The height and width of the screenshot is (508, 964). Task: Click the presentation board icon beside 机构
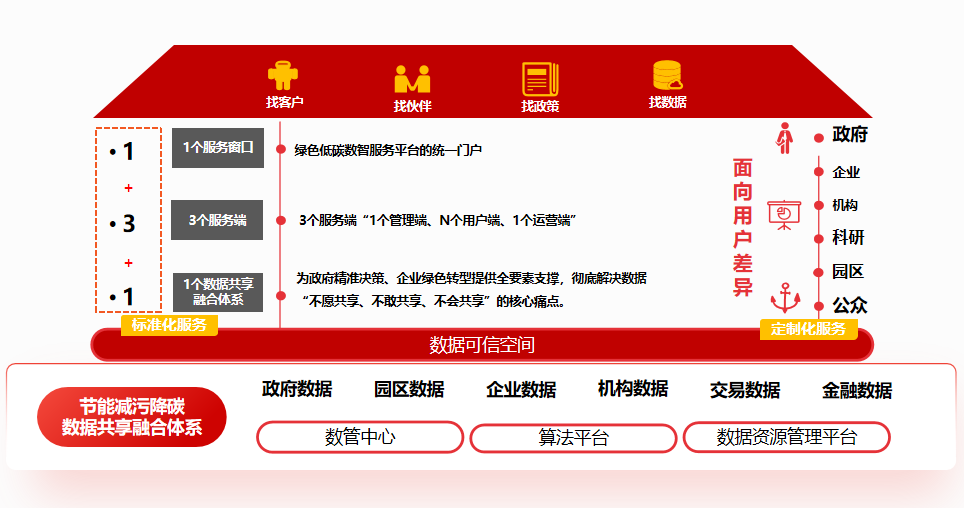tap(783, 214)
